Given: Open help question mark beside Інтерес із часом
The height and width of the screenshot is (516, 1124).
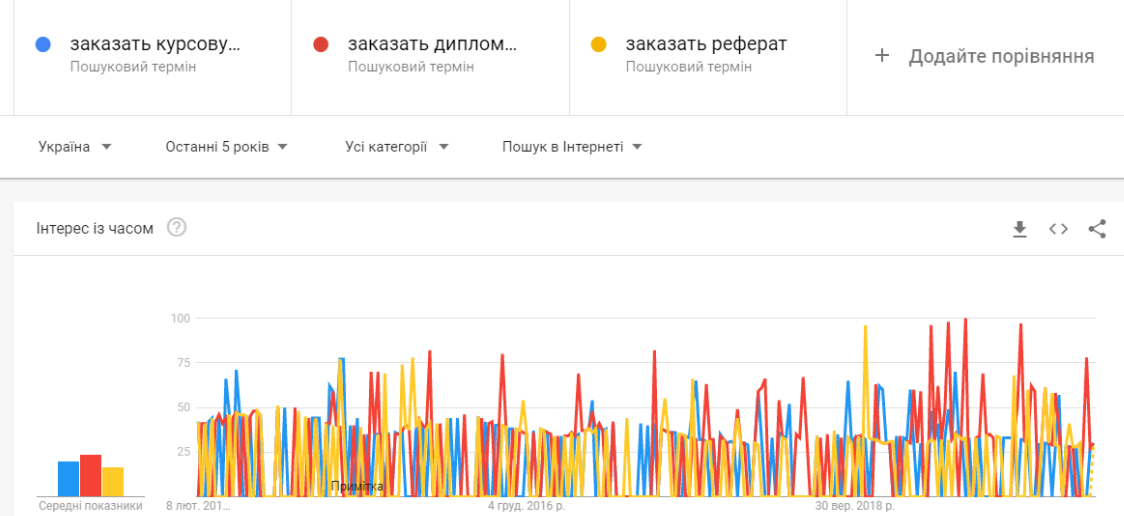Looking at the screenshot, I should click(x=176, y=228).
